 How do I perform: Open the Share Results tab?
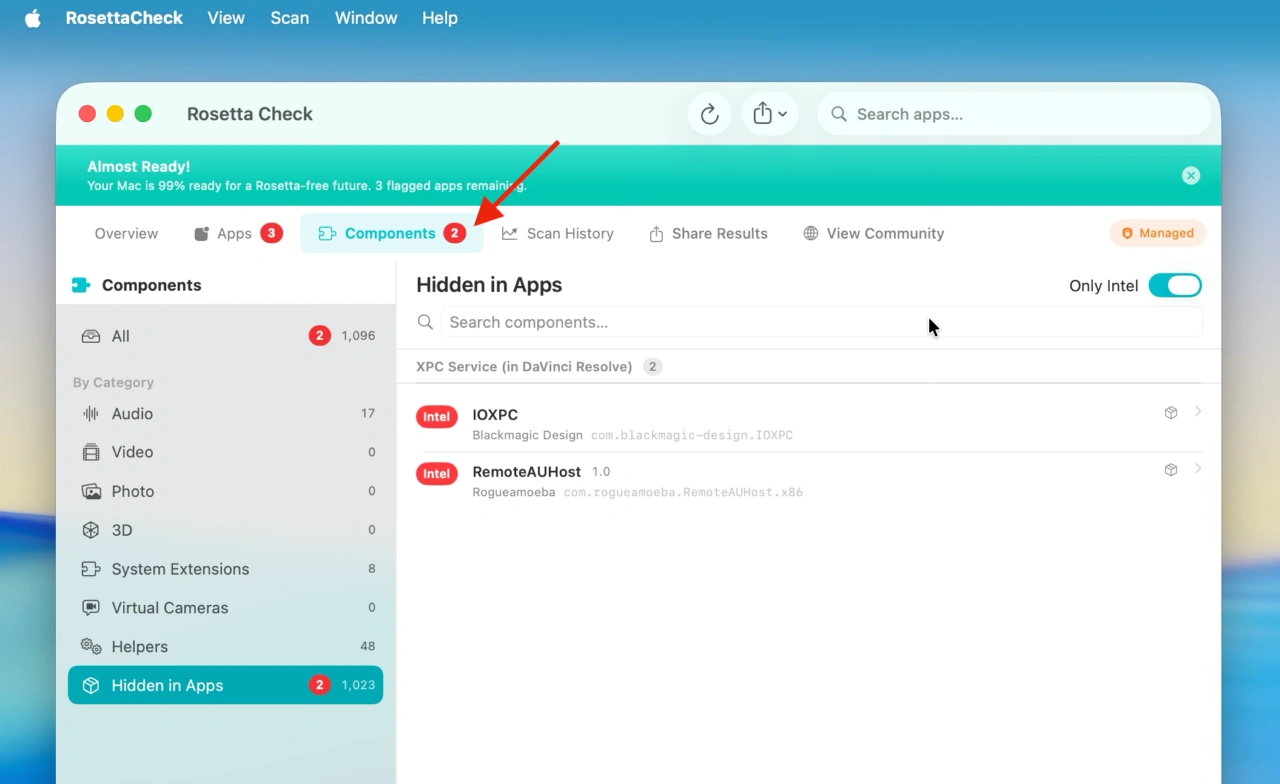point(708,233)
